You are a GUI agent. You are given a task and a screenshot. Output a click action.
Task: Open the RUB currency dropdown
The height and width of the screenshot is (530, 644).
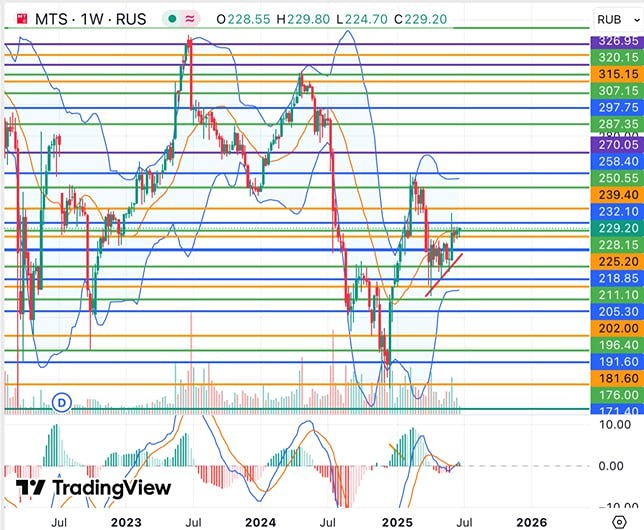[x=618, y=19]
